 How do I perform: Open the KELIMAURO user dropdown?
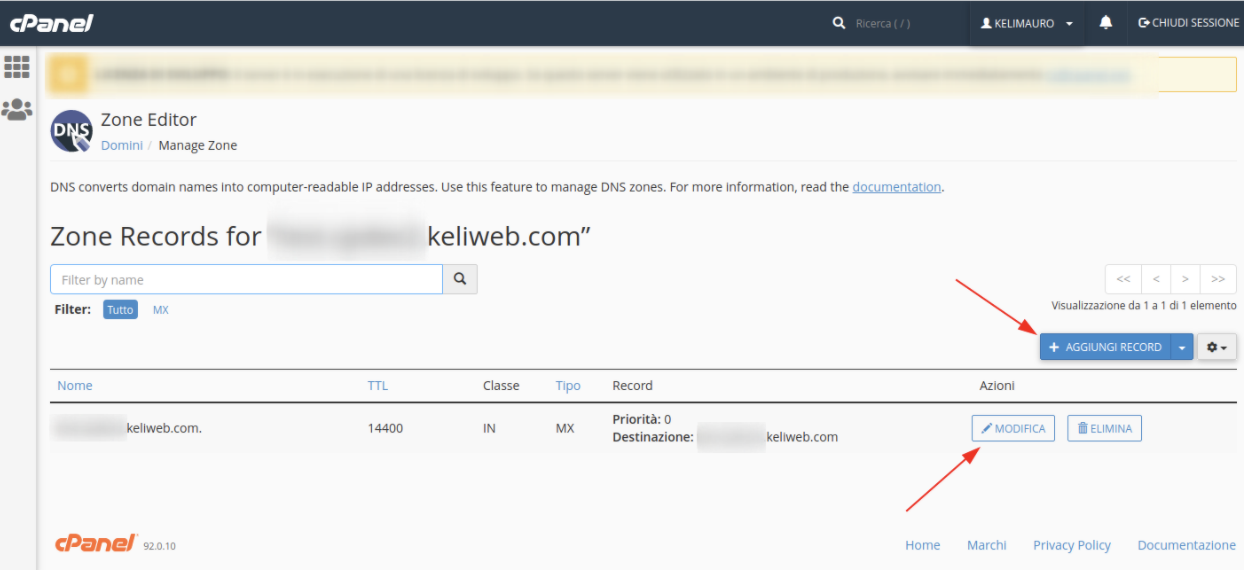[x=1027, y=23]
